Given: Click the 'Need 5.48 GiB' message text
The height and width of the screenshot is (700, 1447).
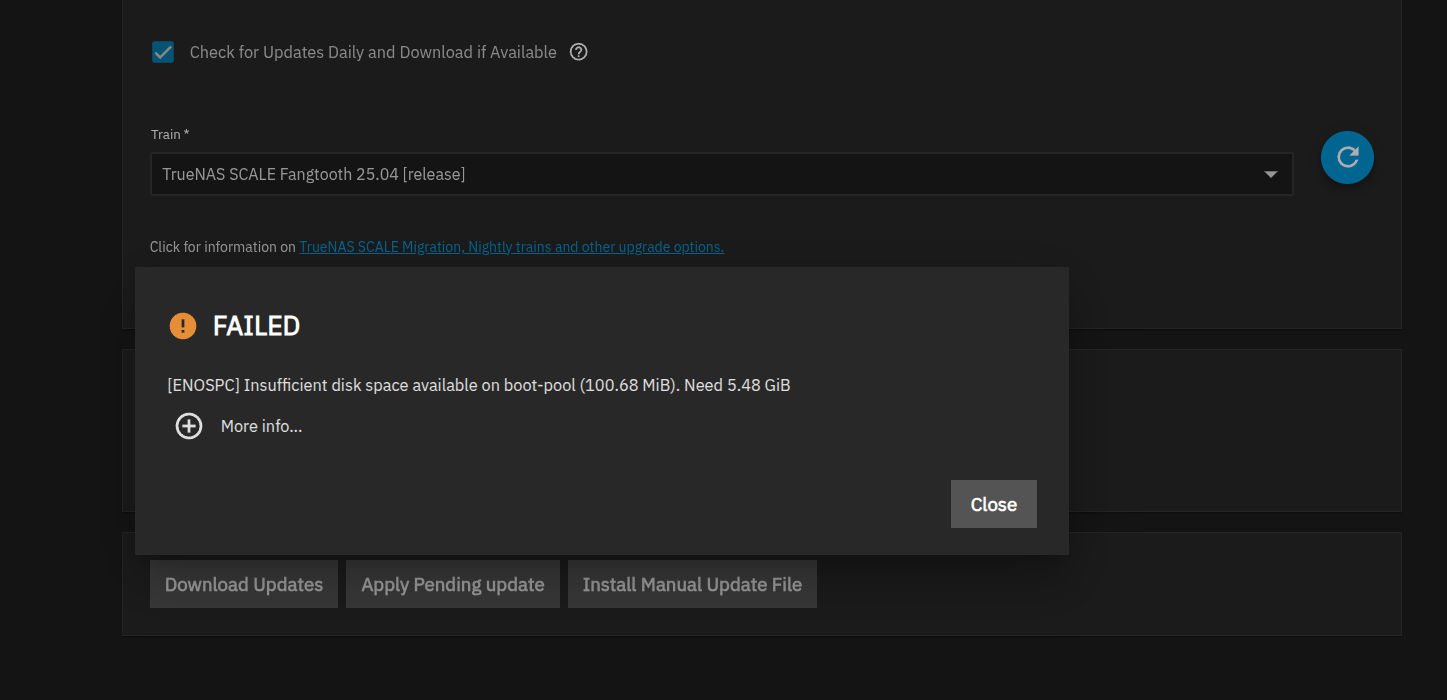Looking at the screenshot, I should tap(738, 385).
